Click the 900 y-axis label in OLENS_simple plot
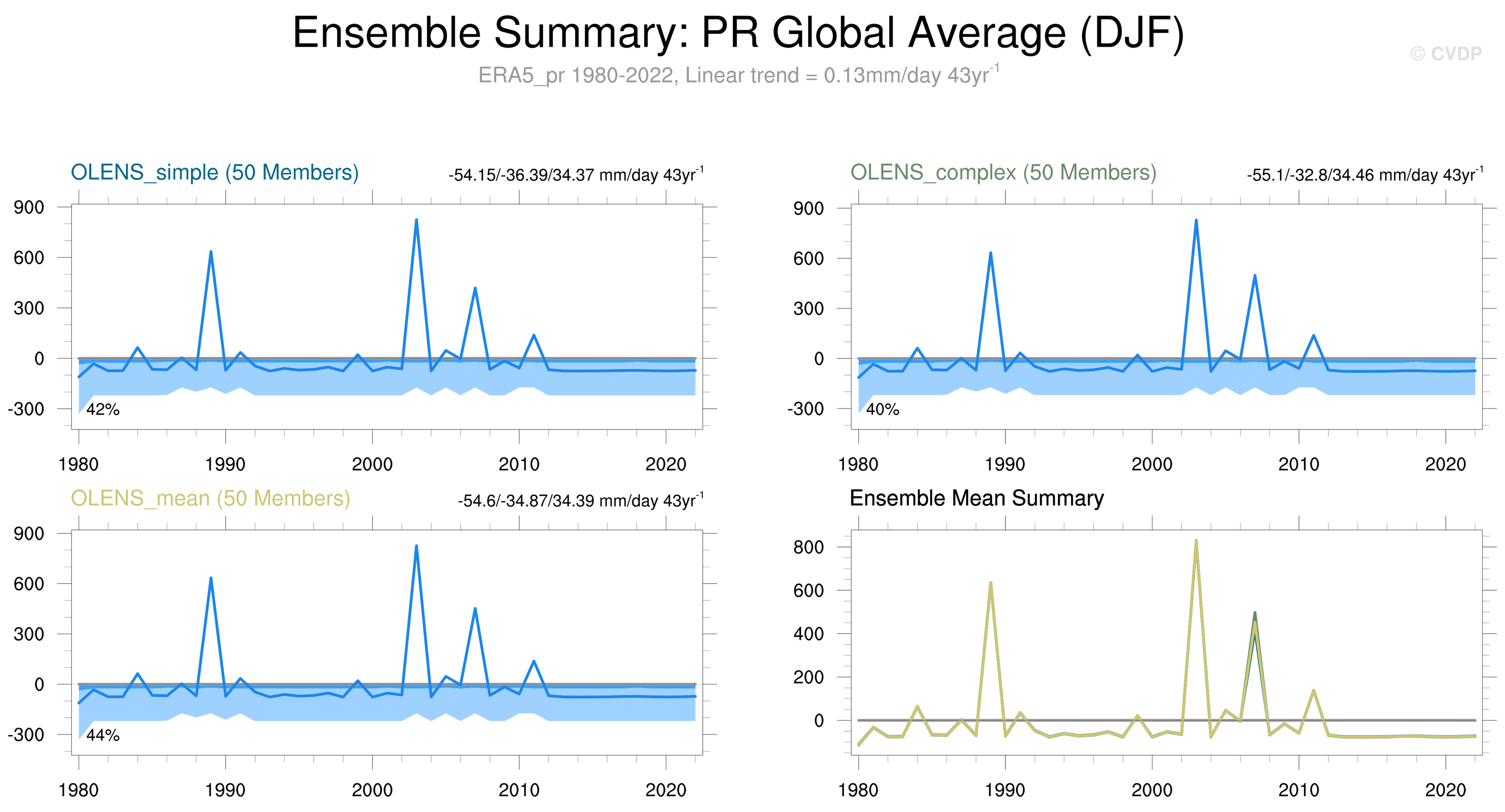This screenshot has width=1505, height=812. point(29,207)
